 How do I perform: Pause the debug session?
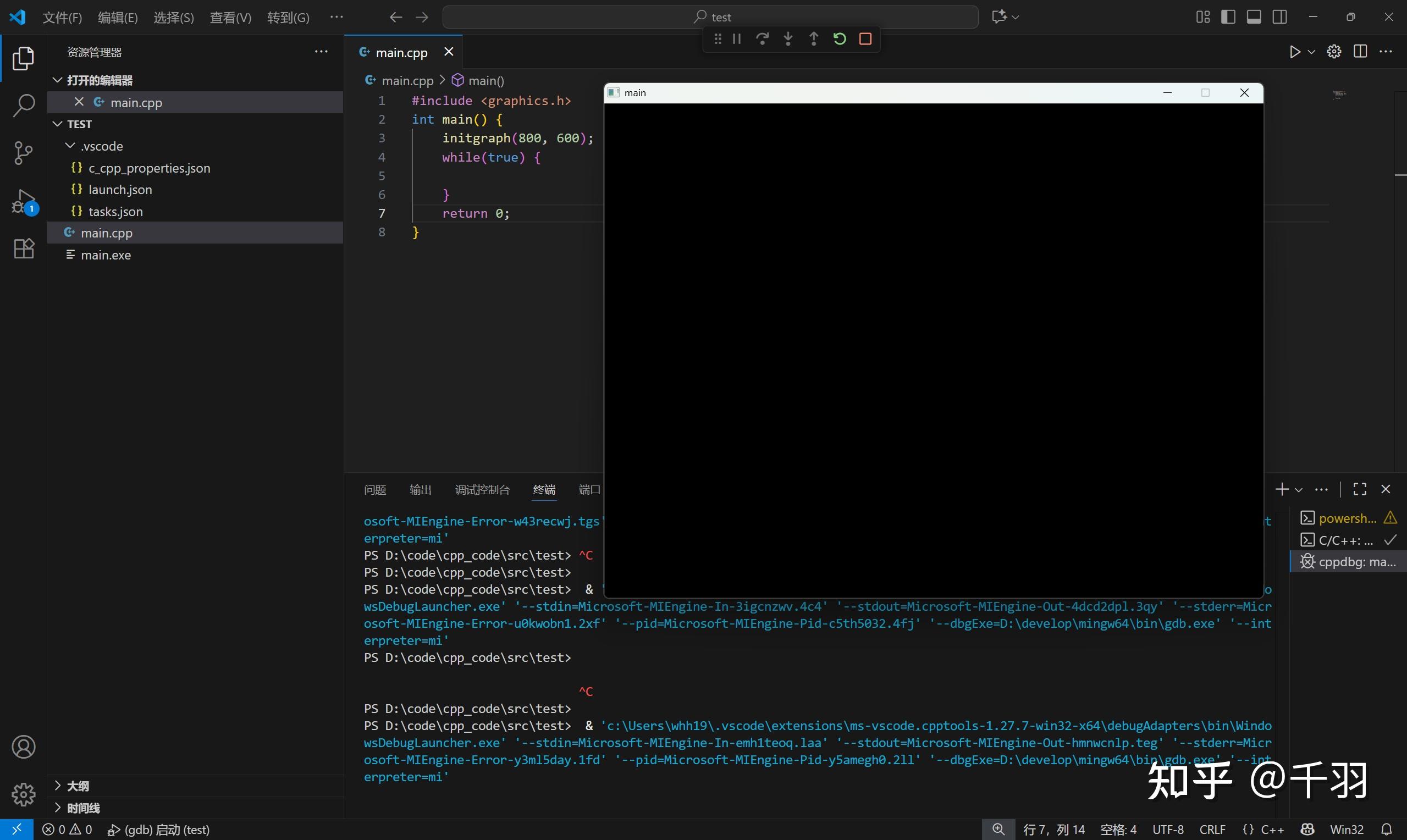click(x=737, y=39)
